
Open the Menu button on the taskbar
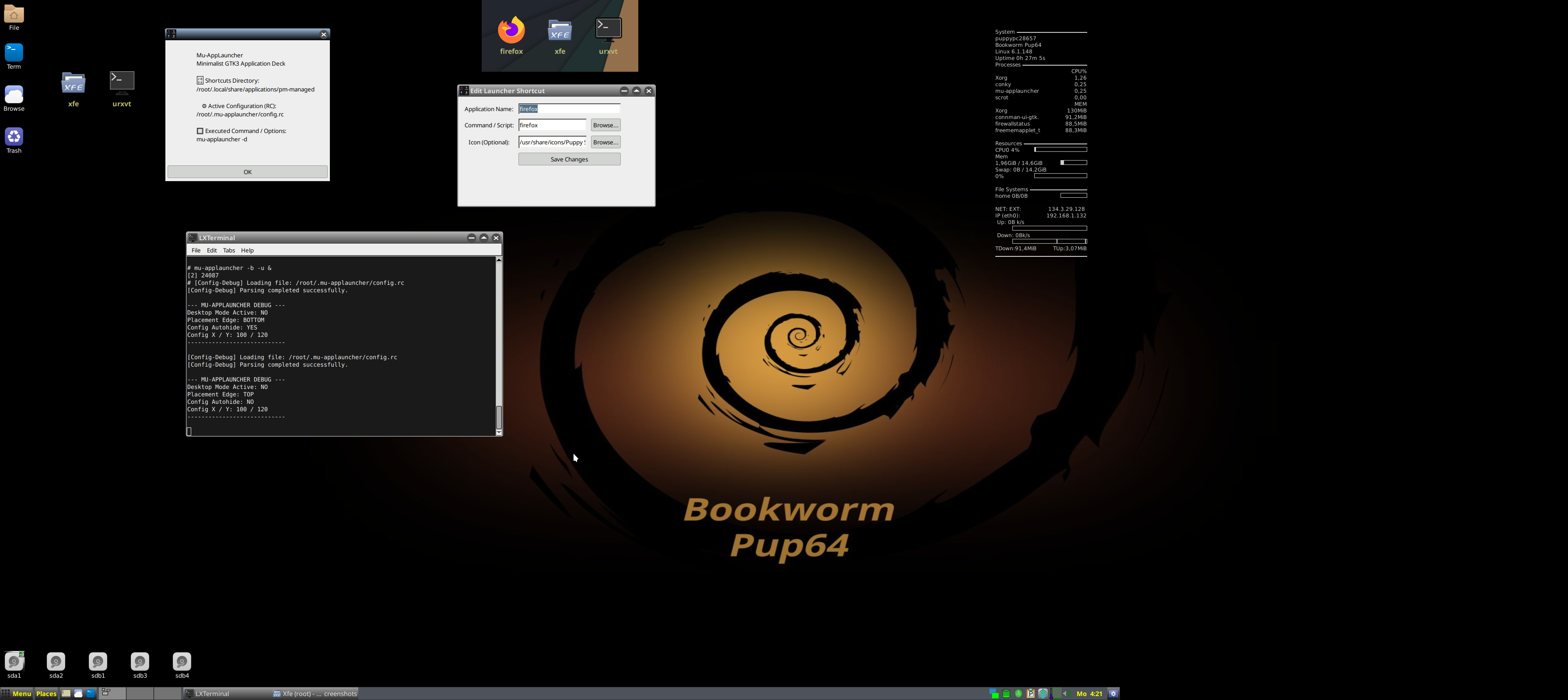coord(17,693)
